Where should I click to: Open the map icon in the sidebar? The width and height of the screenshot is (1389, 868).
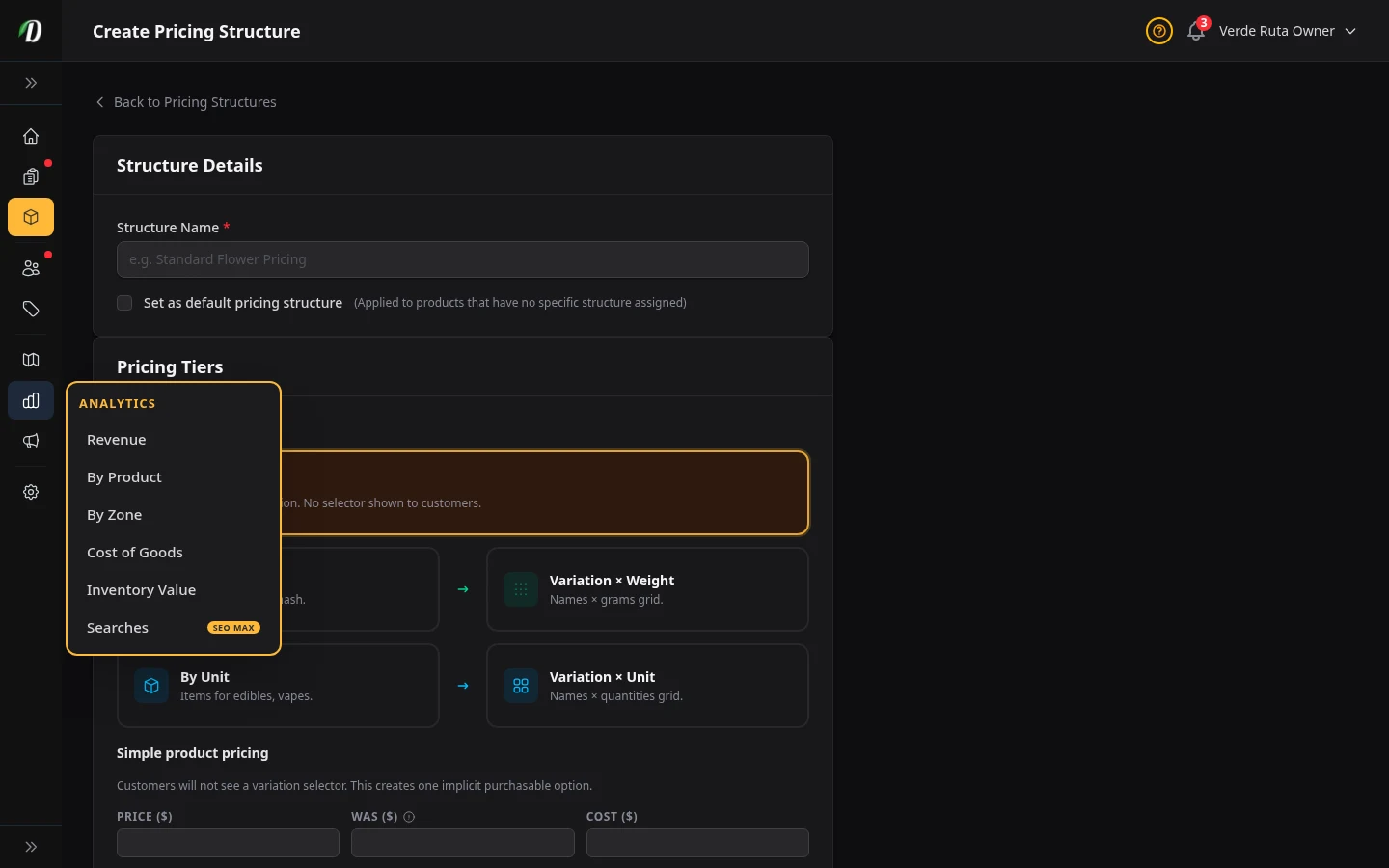click(x=31, y=360)
